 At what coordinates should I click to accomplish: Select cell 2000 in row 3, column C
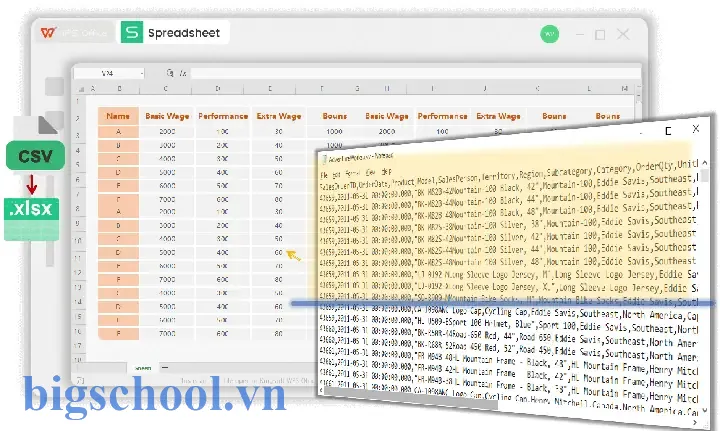167,132
